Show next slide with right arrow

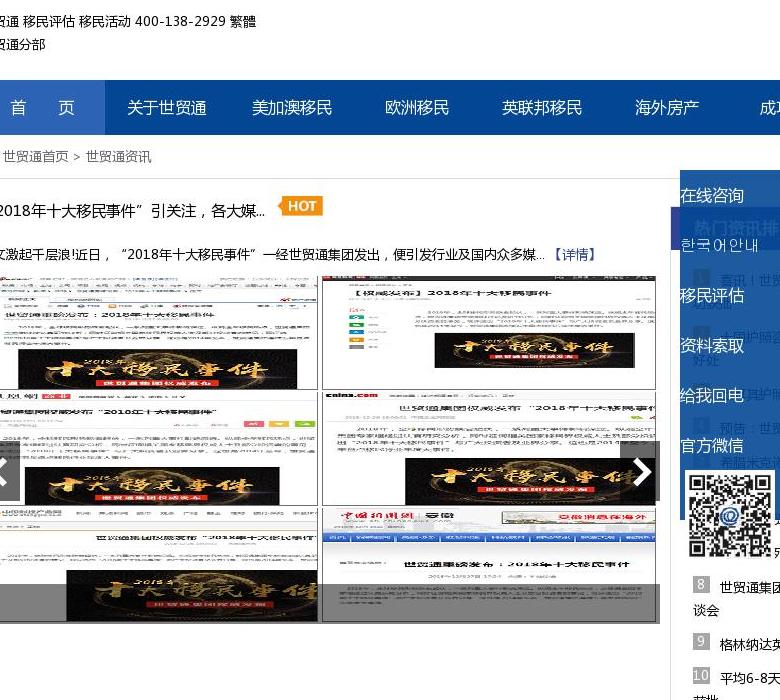[640, 471]
